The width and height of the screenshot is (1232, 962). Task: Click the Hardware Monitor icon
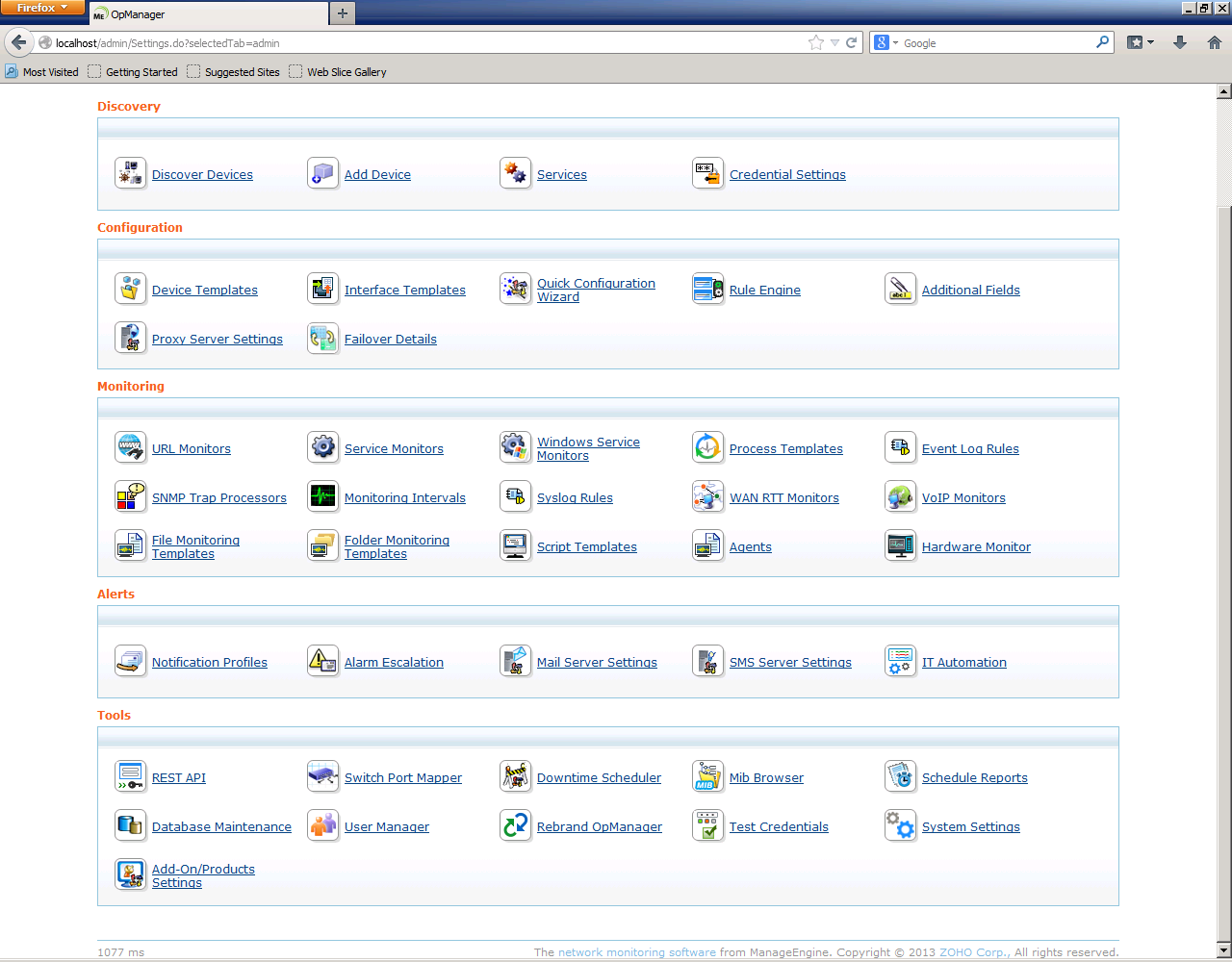[x=900, y=545]
